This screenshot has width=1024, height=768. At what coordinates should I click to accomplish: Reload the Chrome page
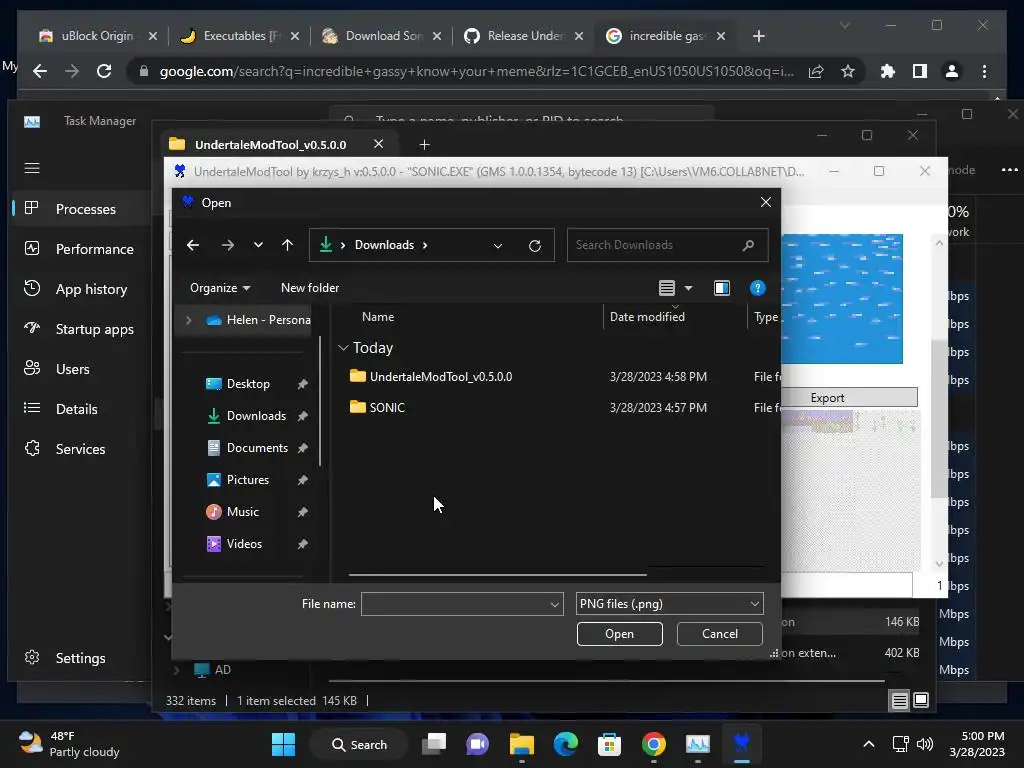(x=104, y=71)
